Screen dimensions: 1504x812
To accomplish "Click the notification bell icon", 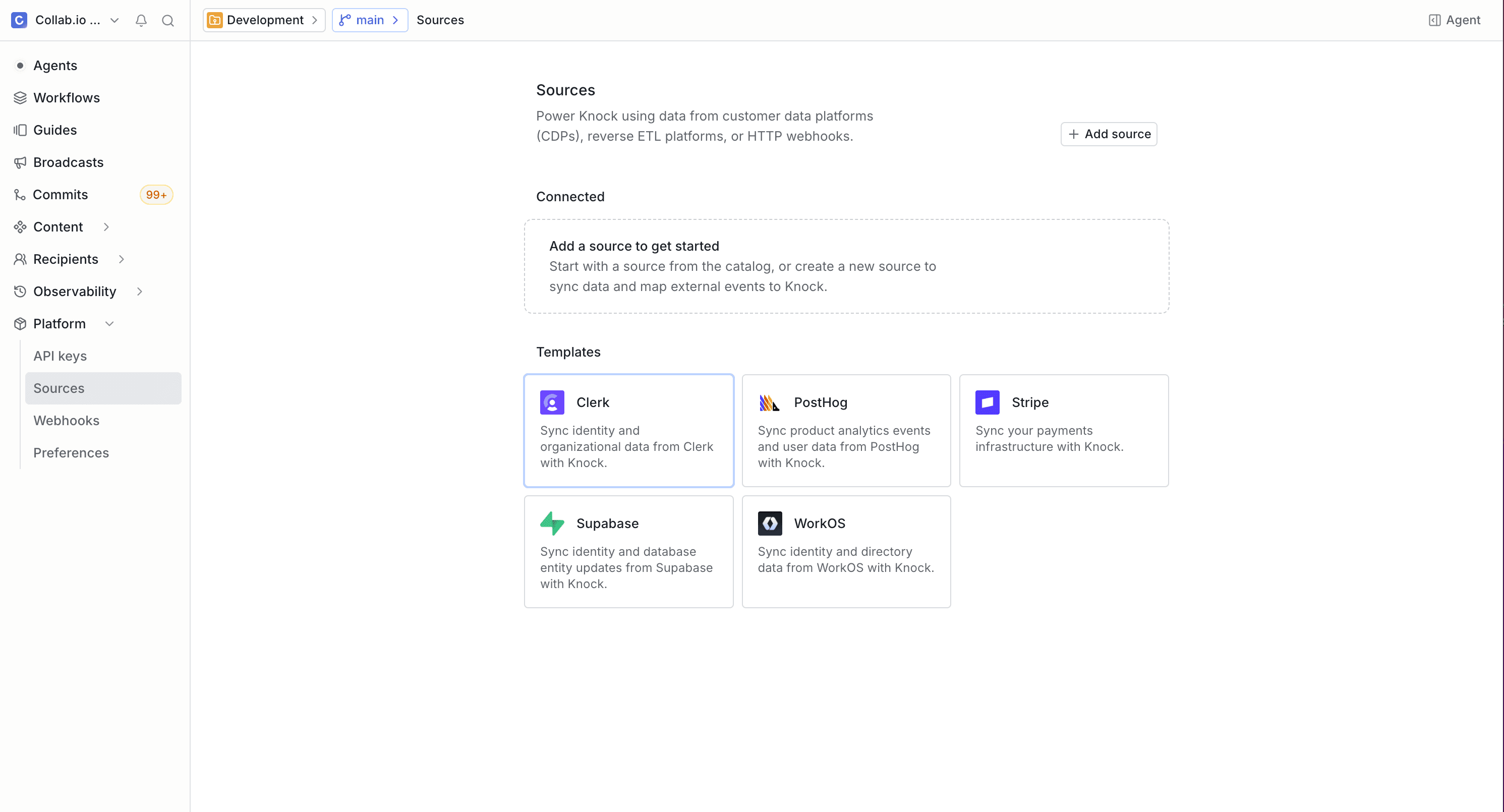I will coord(141,20).
